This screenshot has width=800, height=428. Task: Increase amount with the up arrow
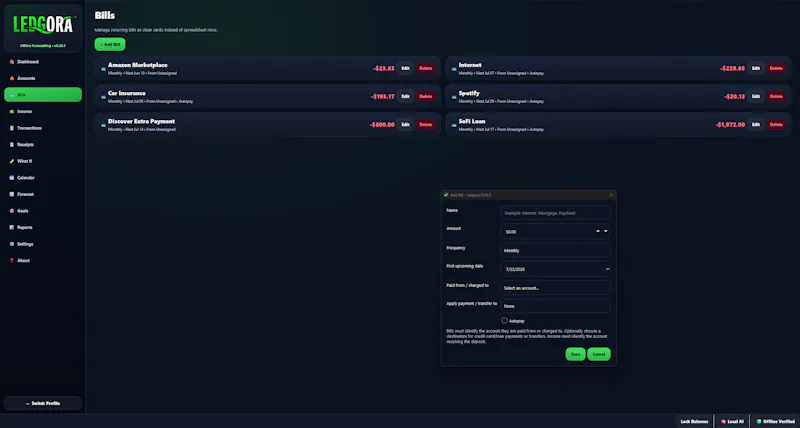(x=598, y=232)
